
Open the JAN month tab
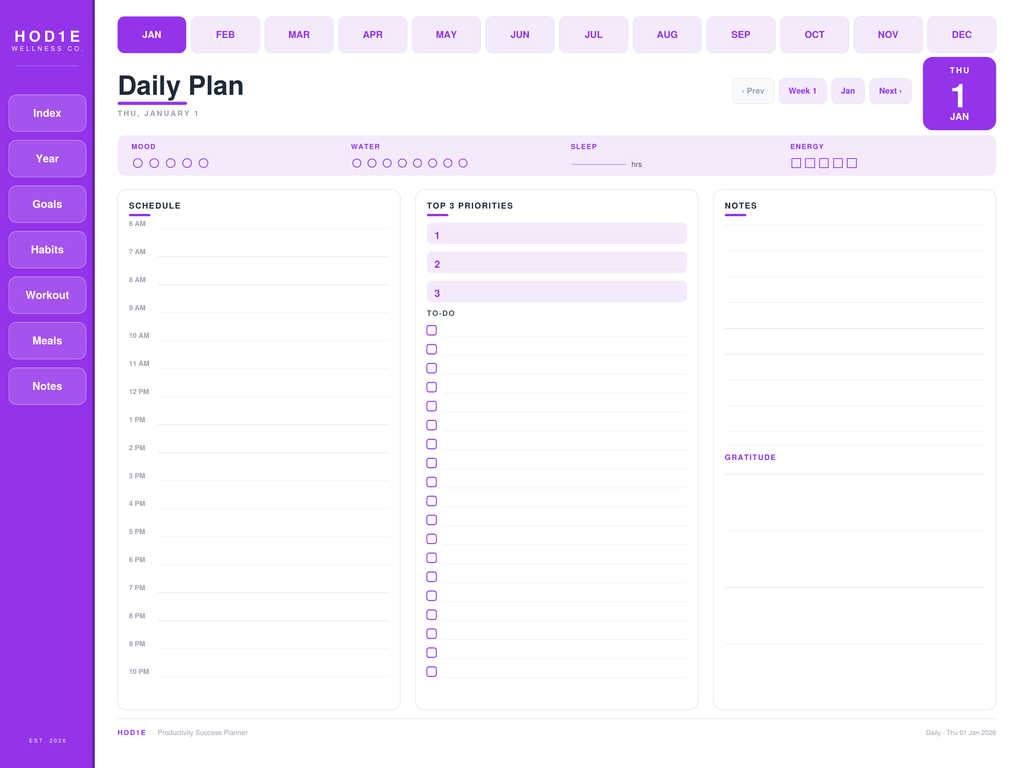pyautogui.click(x=152, y=35)
